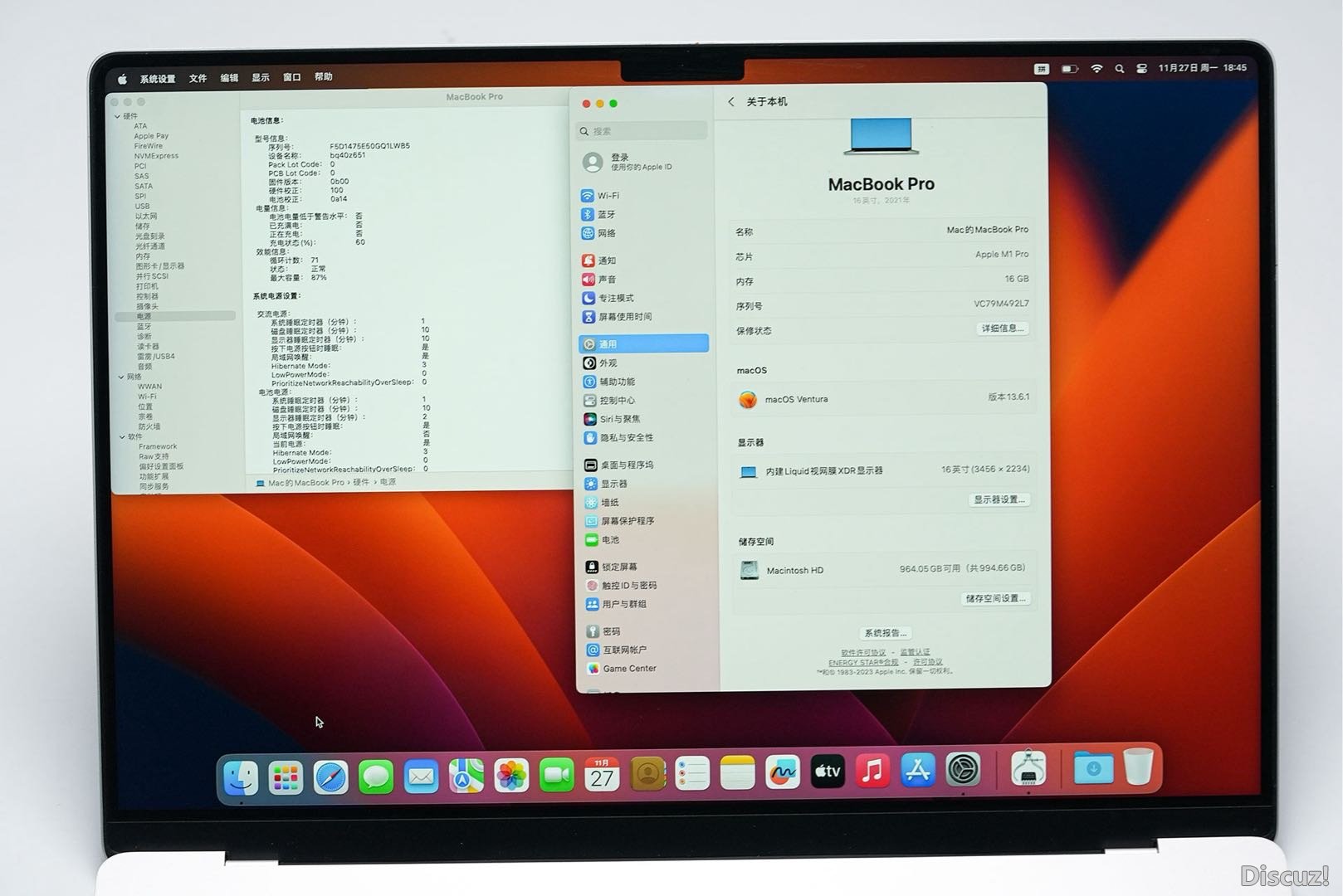Open 监管认证 link
1343x896 pixels.
(x=915, y=652)
